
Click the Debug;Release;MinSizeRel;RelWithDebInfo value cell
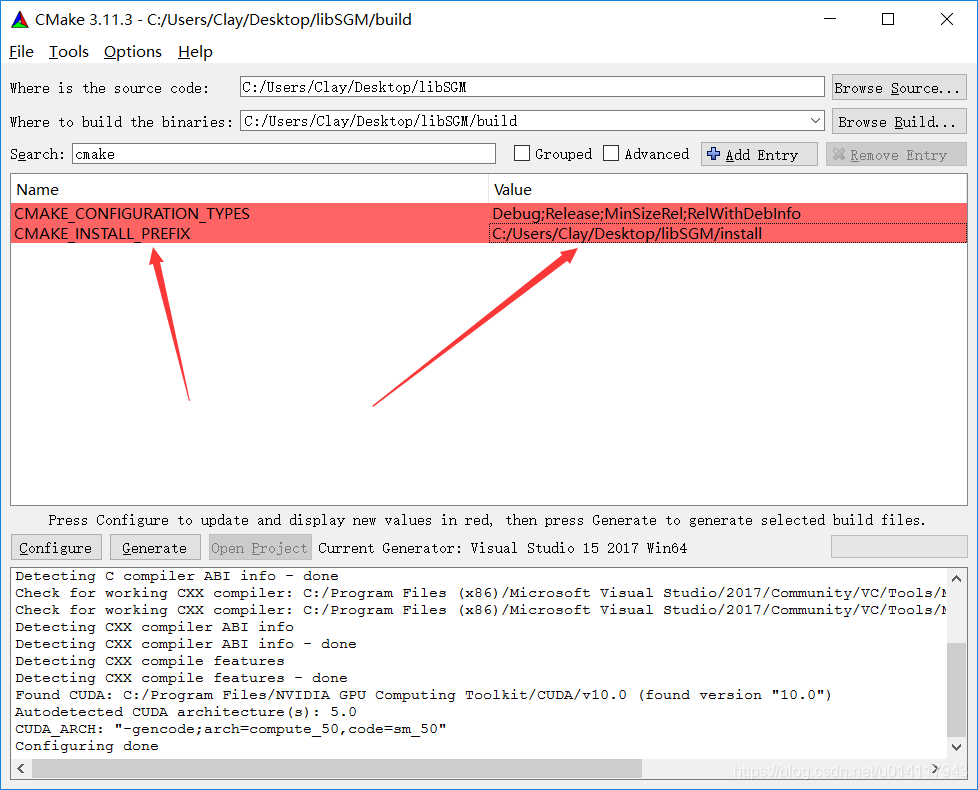tap(728, 213)
